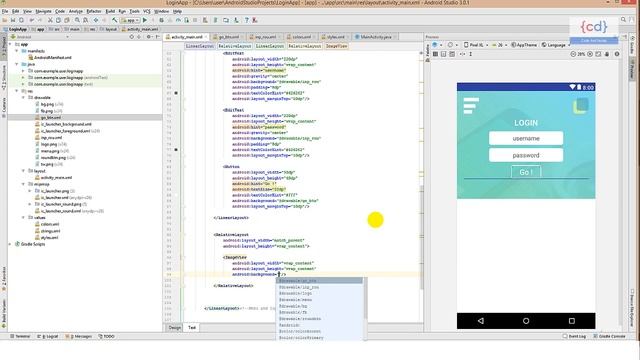Open the Navigate menu
The height and width of the screenshot is (360, 640).
[x=43, y=11]
